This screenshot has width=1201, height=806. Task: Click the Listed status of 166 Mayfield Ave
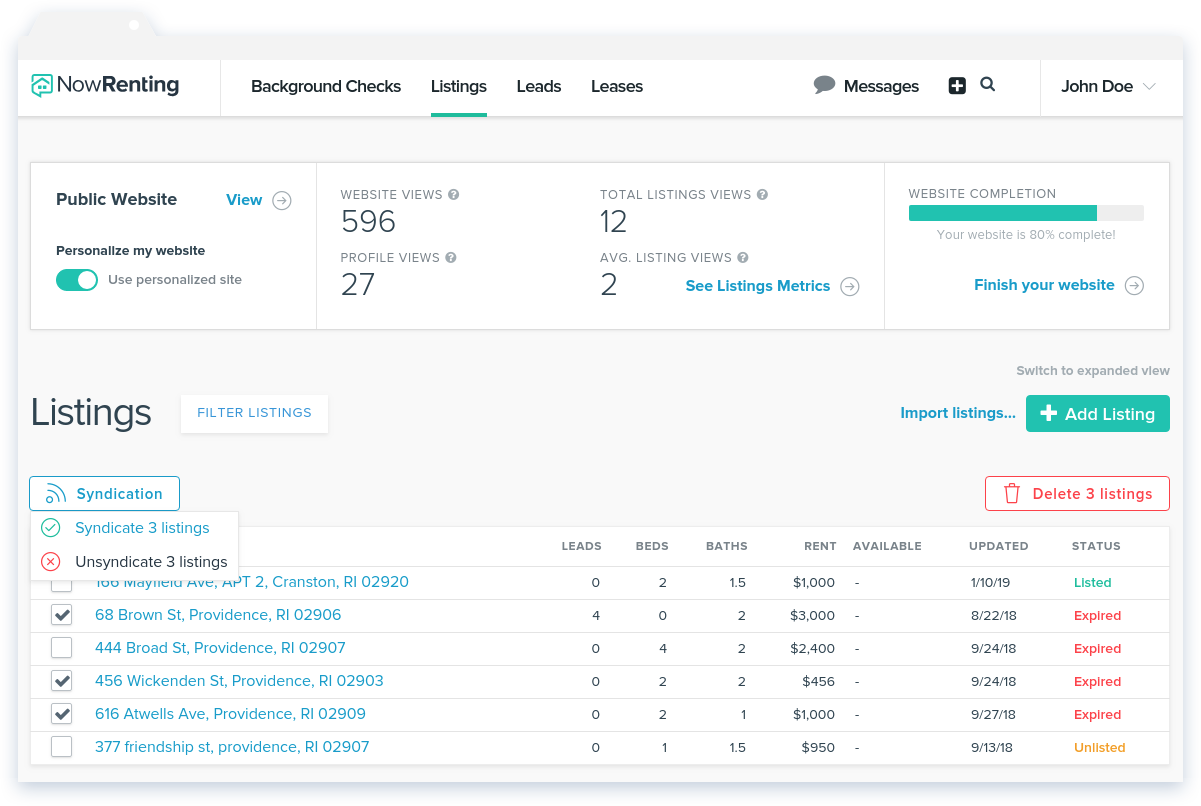(1093, 583)
